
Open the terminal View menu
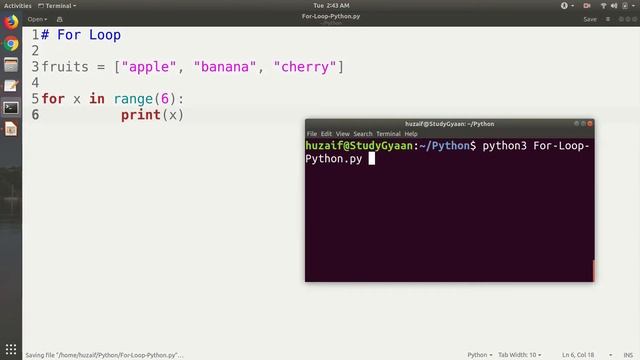click(342, 133)
